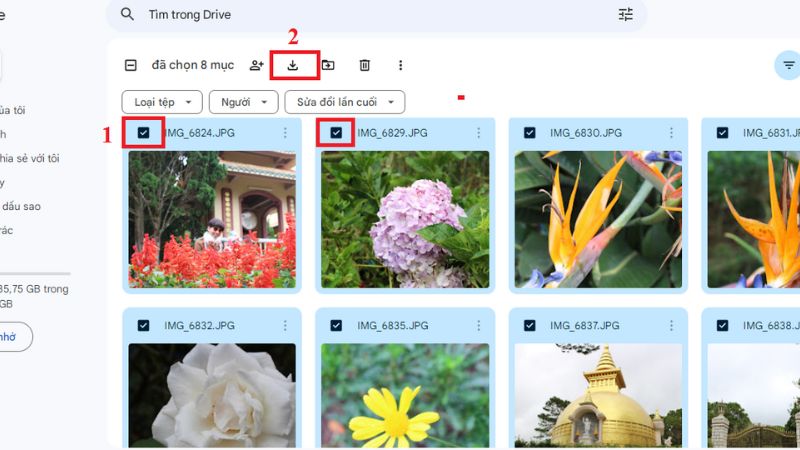This screenshot has width=800, height=450.
Task: Uncheck the IMG_6829.JPG checkbox
Action: click(336, 133)
